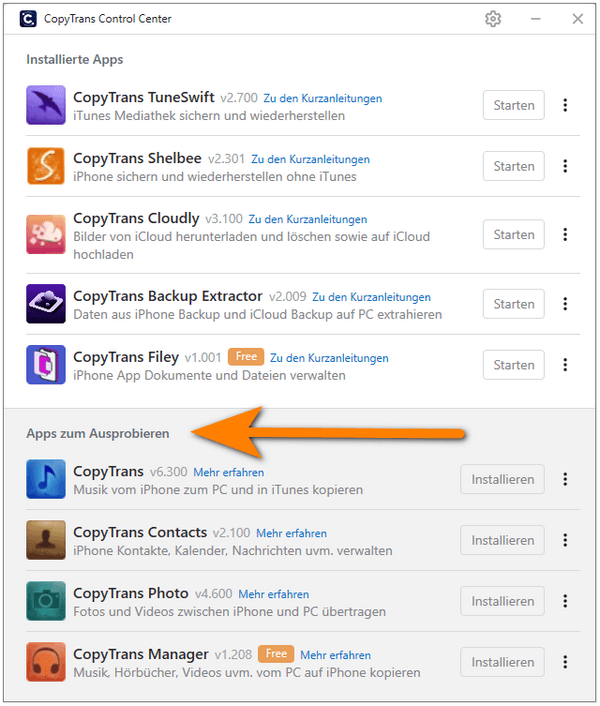Follow Mehr erfahren link for CopyTrans Photo

tap(274, 594)
